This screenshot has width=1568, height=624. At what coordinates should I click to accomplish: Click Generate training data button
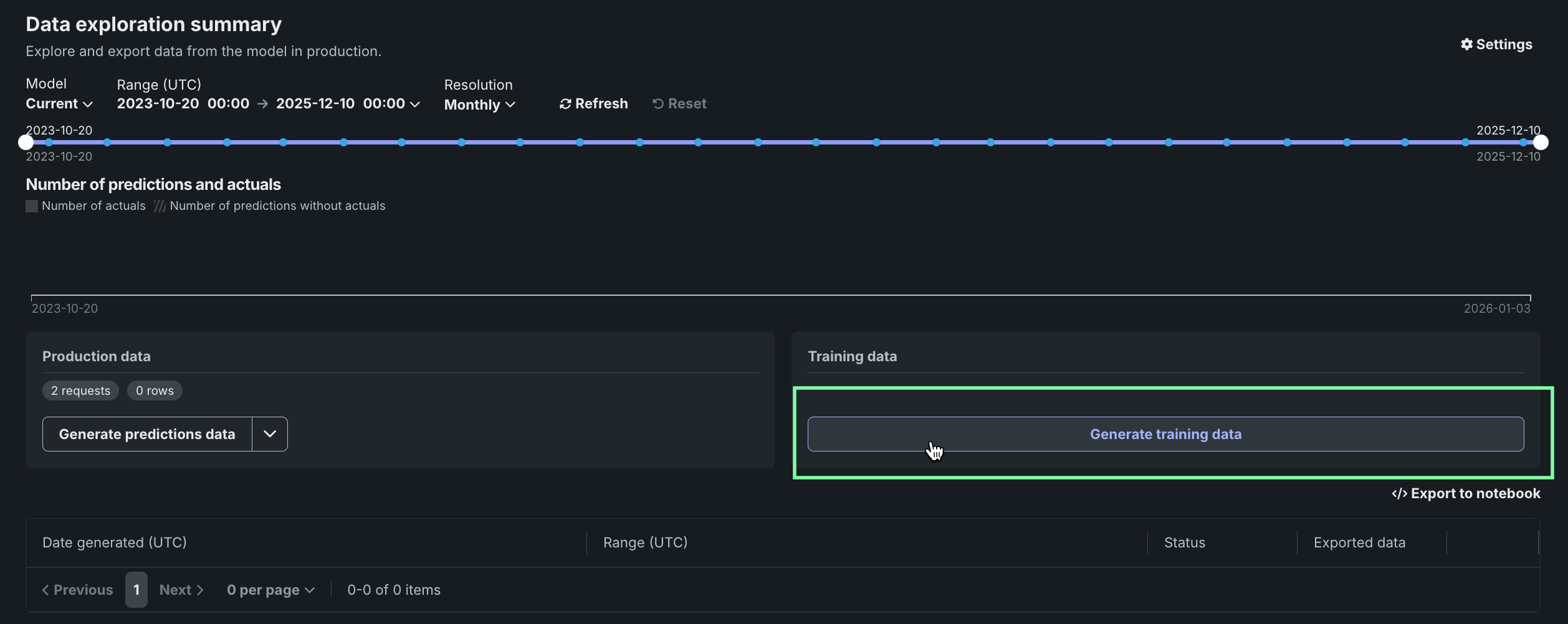click(x=1165, y=434)
